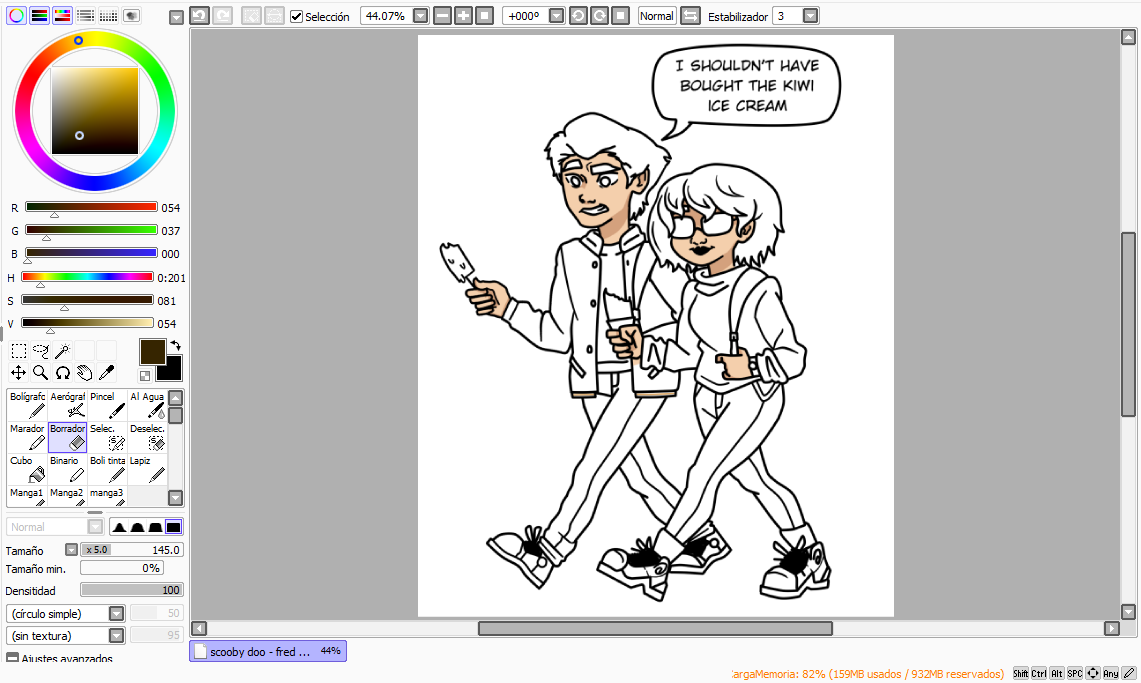Viewport: 1141px width, 683px height.
Task: Select the Pincel brush
Action: click(107, 405)
